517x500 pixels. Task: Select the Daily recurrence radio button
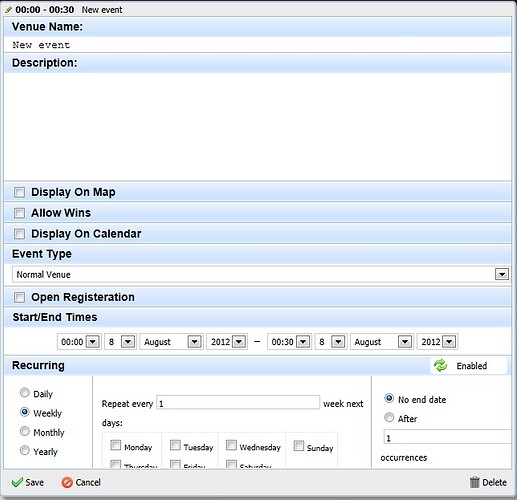[25, 393]
